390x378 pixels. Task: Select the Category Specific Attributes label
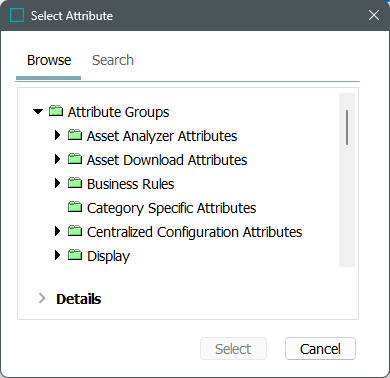point(171,208)
